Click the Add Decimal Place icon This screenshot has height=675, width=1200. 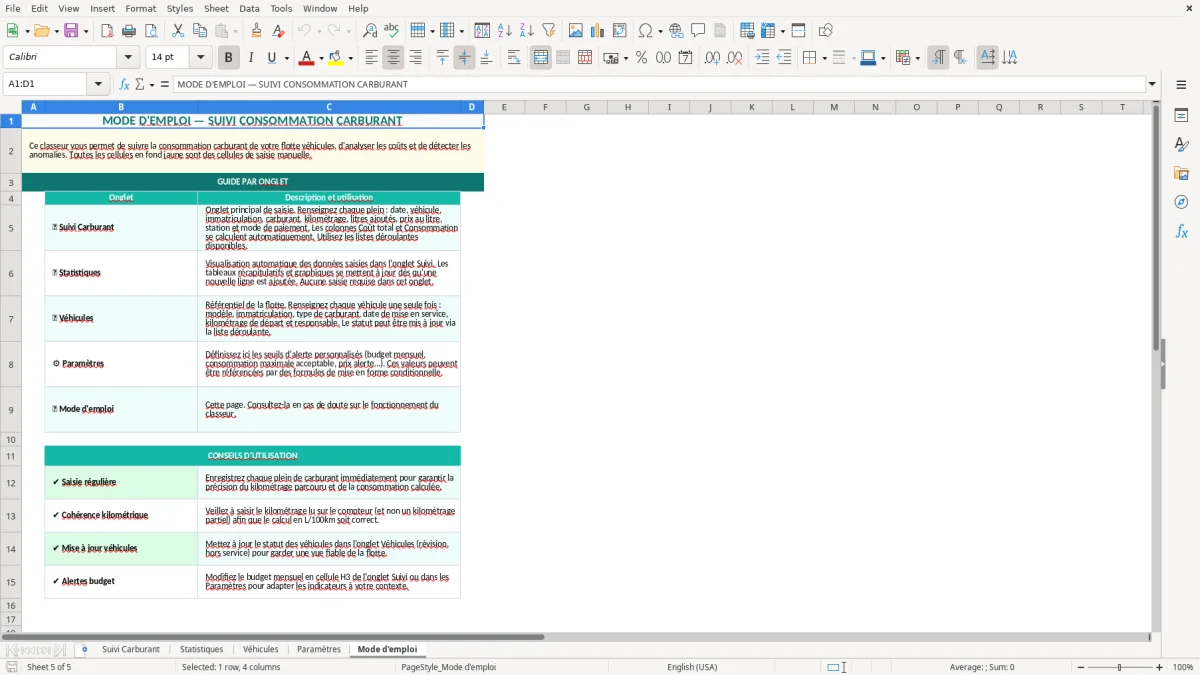click(x=712, y=58)
